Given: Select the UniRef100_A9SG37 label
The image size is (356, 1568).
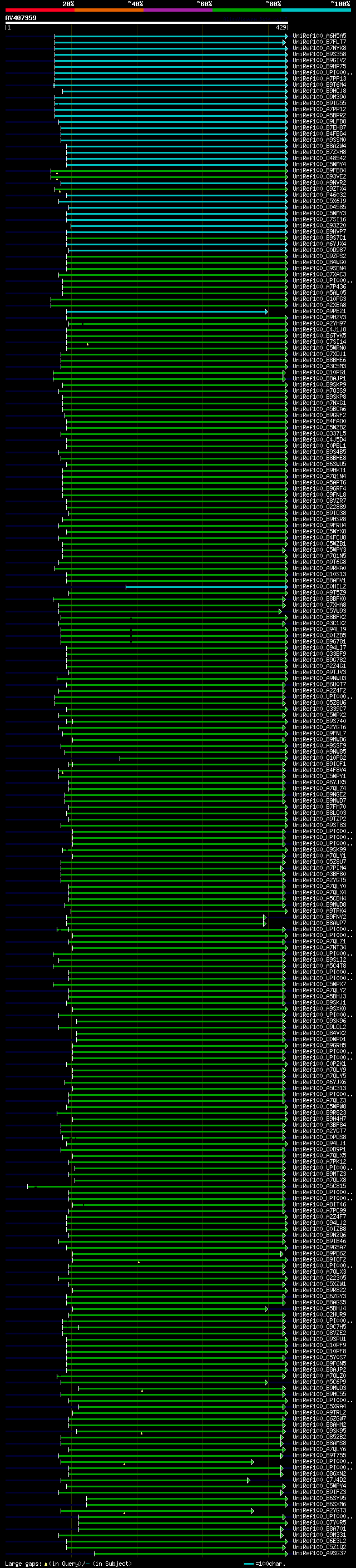Looking at the screenshot, I should pos(319,1553).
